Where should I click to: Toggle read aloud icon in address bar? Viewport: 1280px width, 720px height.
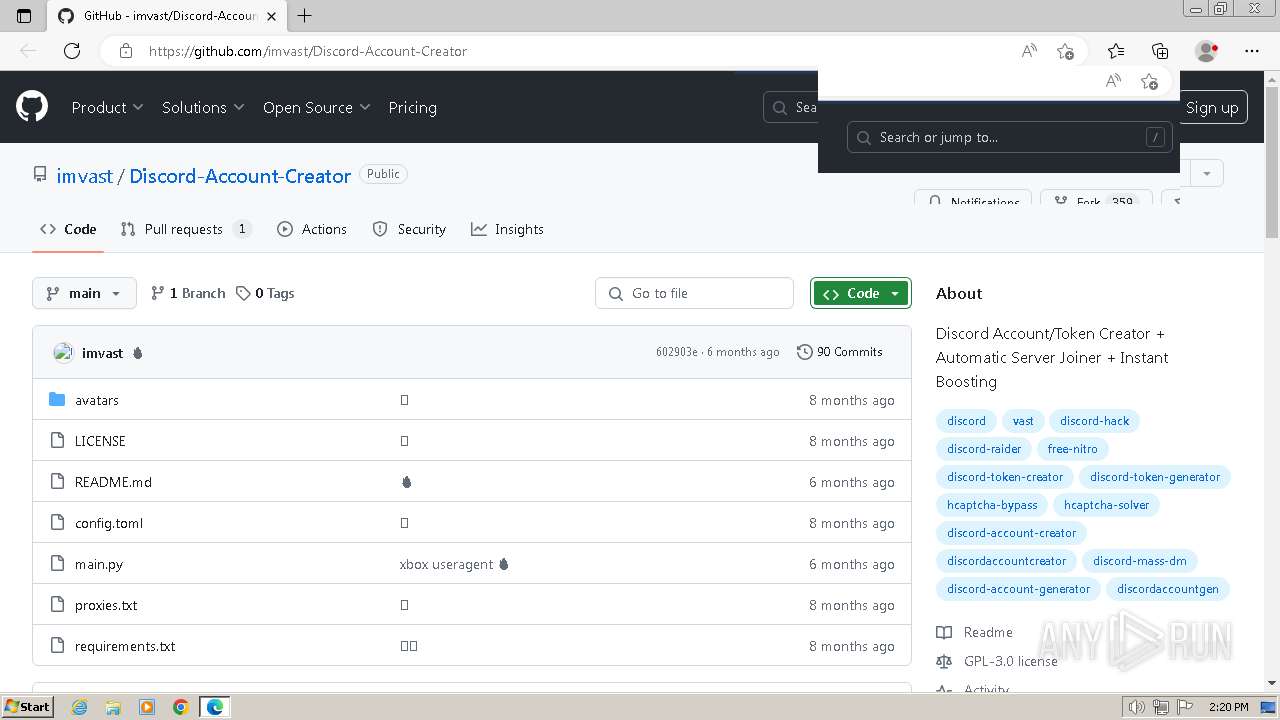[x=1029, y=51]
